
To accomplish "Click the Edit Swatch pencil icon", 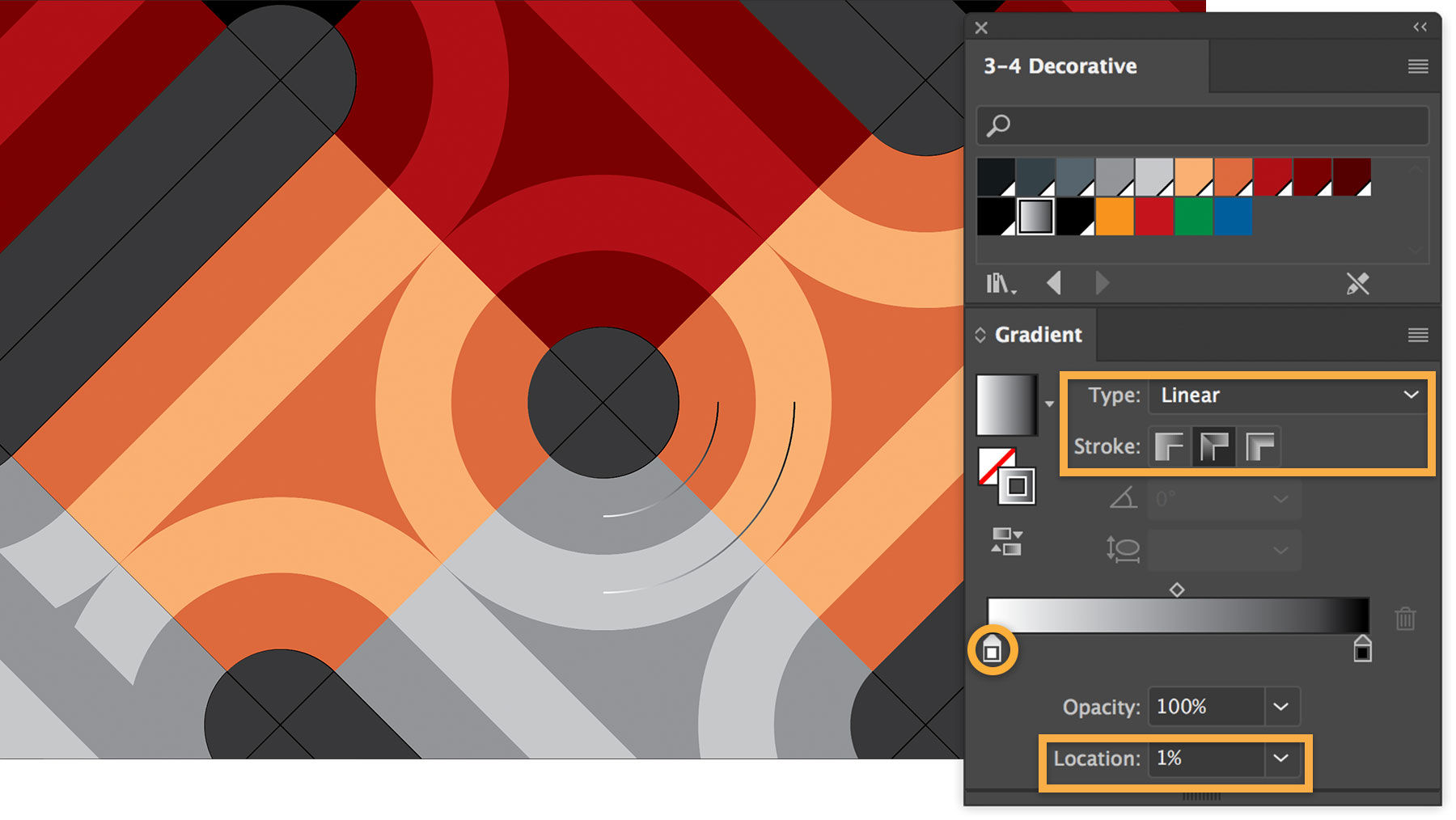I will coord(1358,283).
